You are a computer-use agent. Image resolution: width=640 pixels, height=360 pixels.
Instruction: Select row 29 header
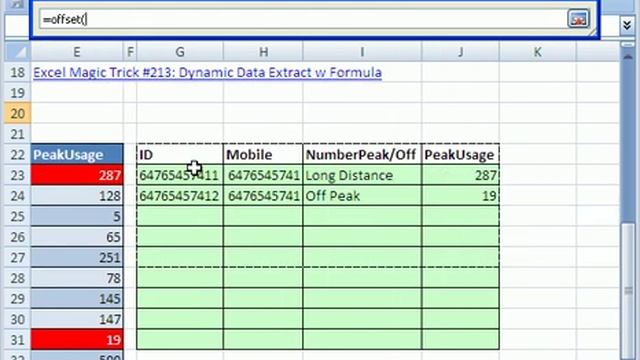[17, 298]
